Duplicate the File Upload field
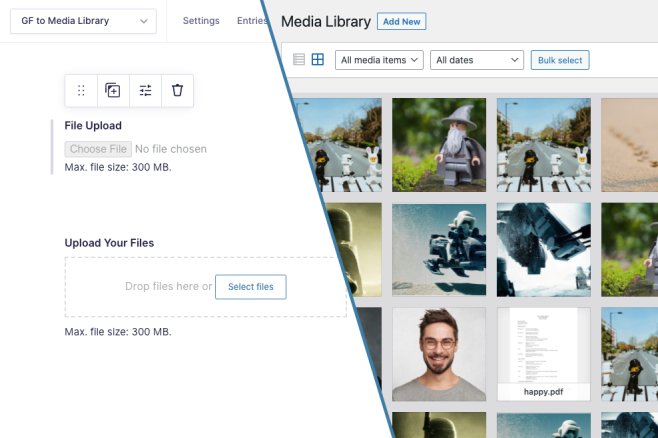658x438 pixels. (x=113, y=91)
